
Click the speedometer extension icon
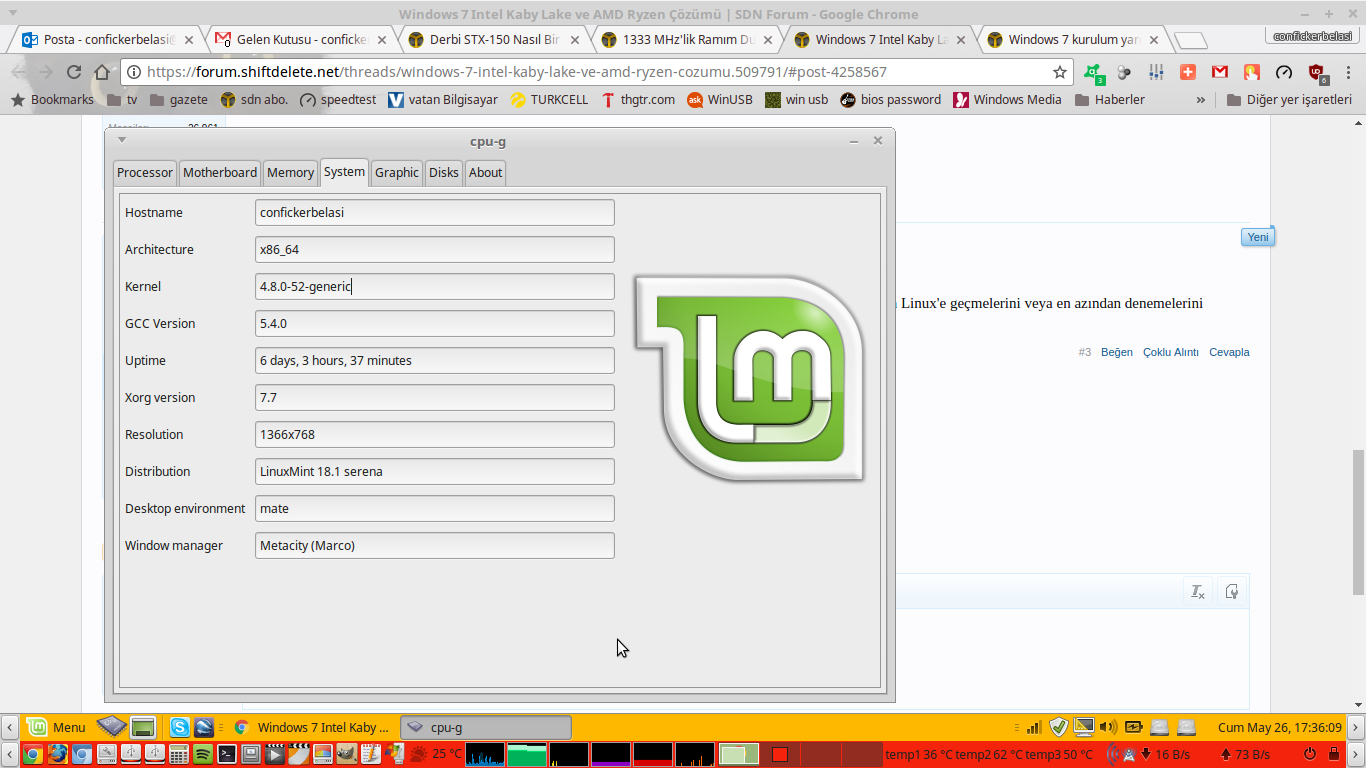(1285, 72)
